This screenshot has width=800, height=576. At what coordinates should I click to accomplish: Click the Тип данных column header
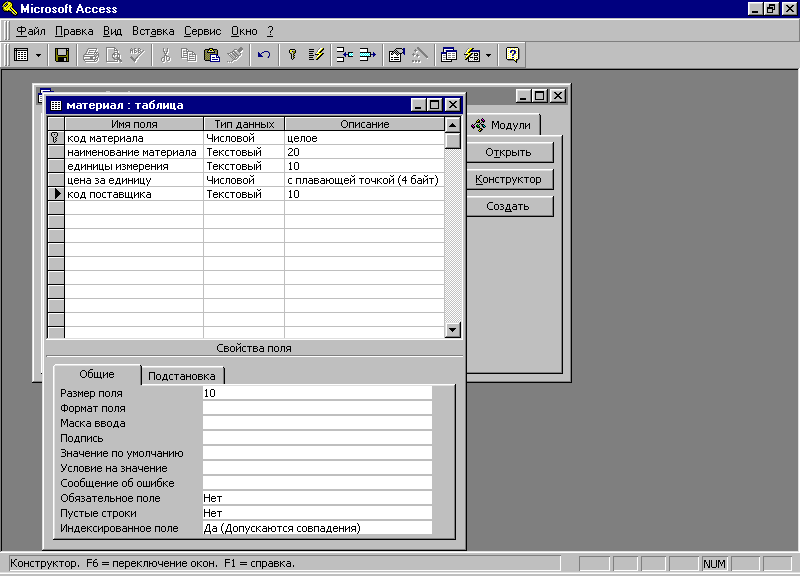[244, 124]
